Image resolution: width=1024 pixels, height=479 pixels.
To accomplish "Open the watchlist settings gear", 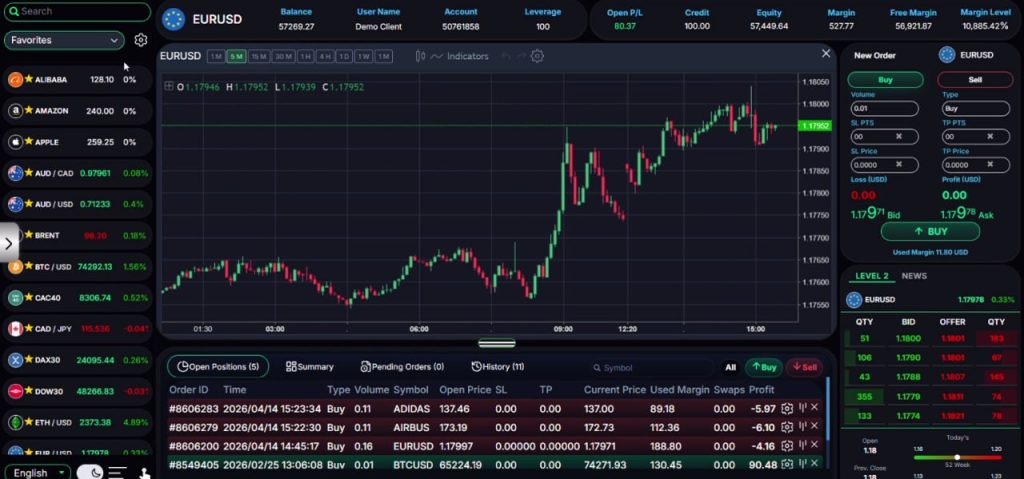I will point(140,40).
